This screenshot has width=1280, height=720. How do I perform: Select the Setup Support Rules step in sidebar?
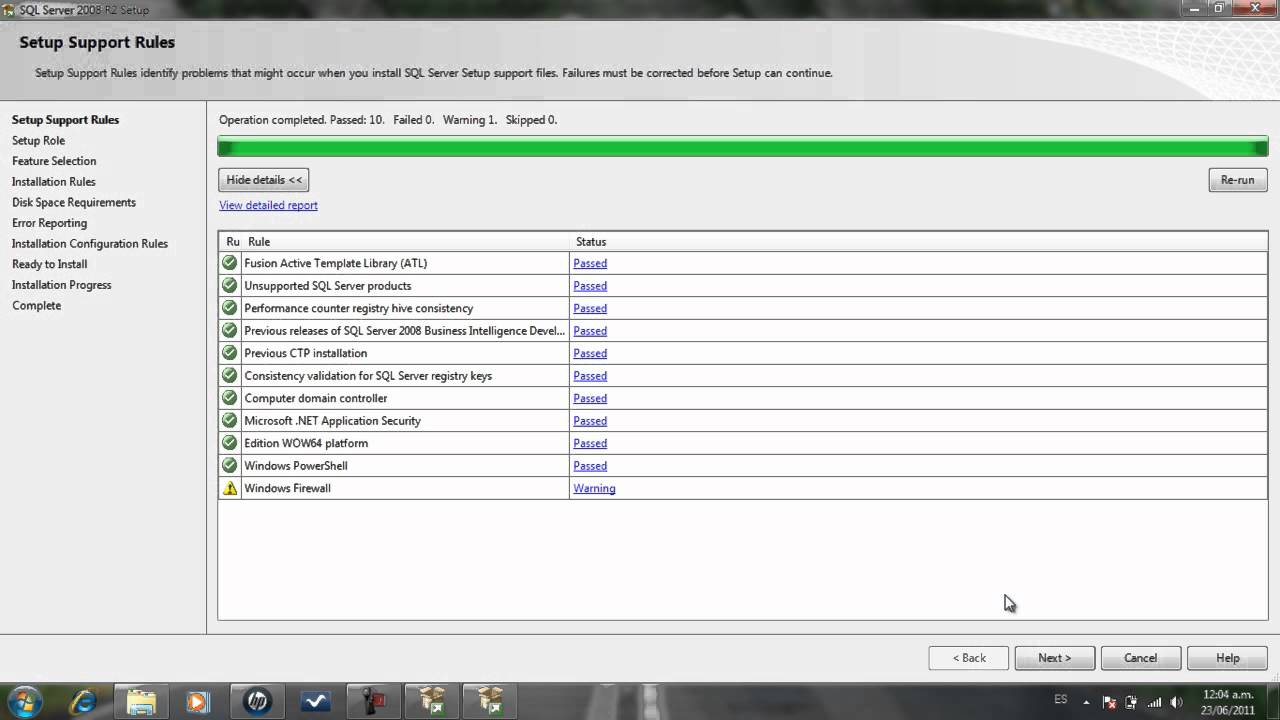pos(65,120)
